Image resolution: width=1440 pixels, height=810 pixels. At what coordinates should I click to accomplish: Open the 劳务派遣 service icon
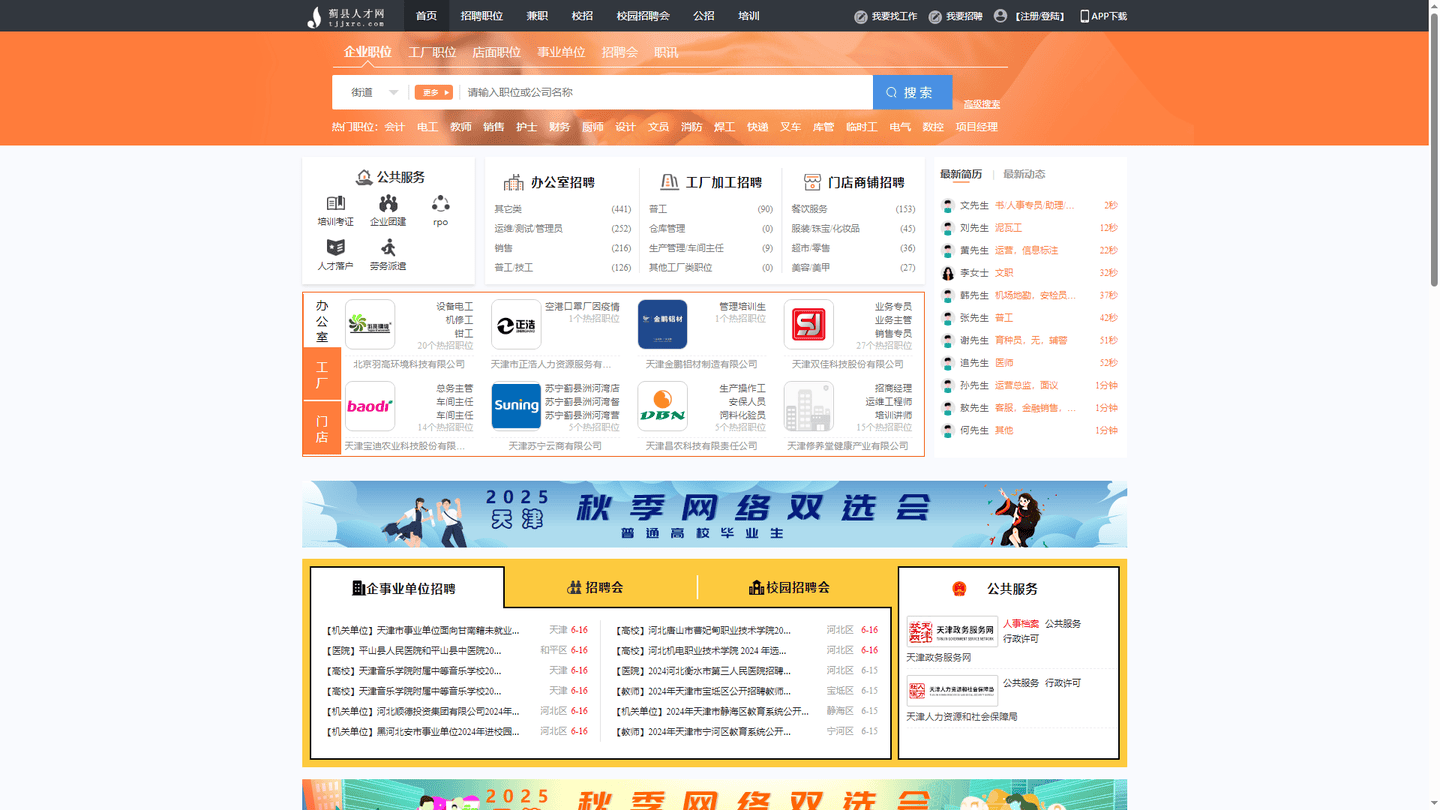(x=388, y=247)
